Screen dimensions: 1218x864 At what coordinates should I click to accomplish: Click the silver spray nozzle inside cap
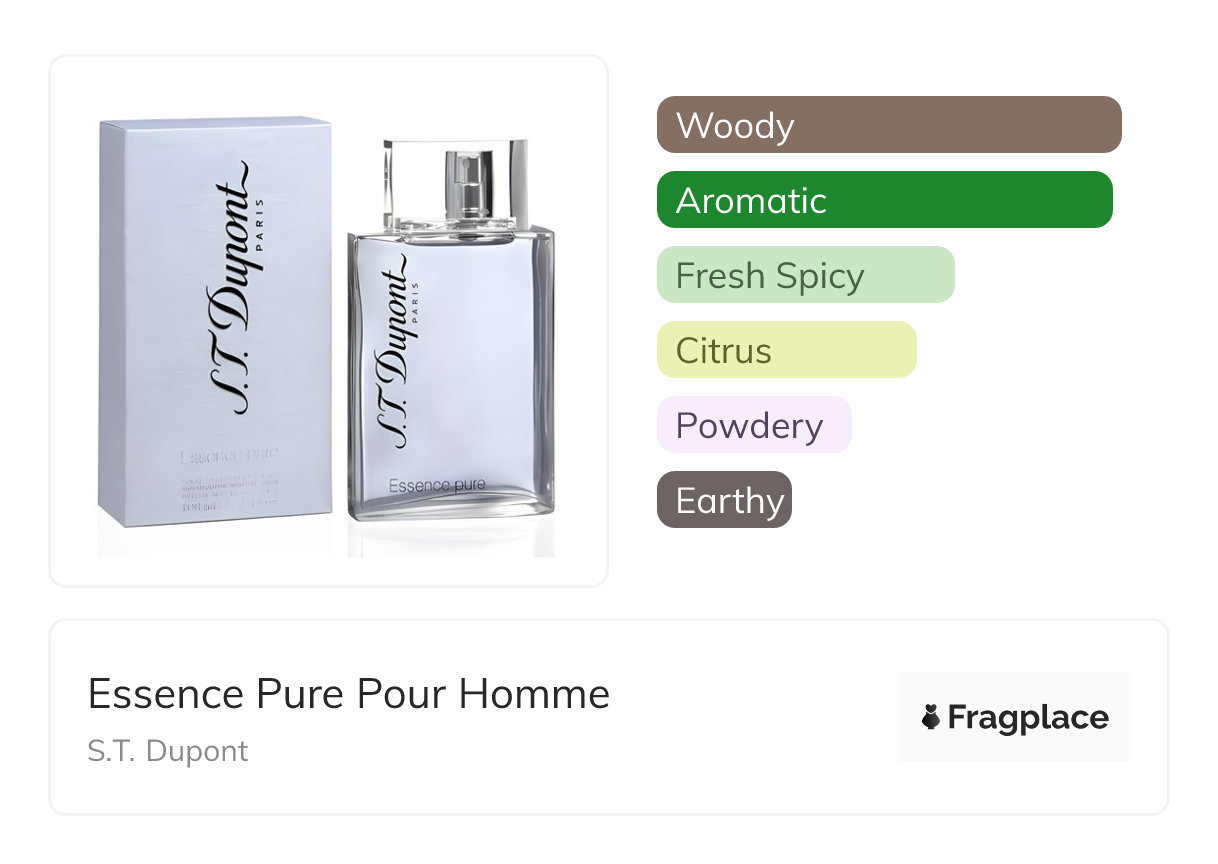[463, 185]
